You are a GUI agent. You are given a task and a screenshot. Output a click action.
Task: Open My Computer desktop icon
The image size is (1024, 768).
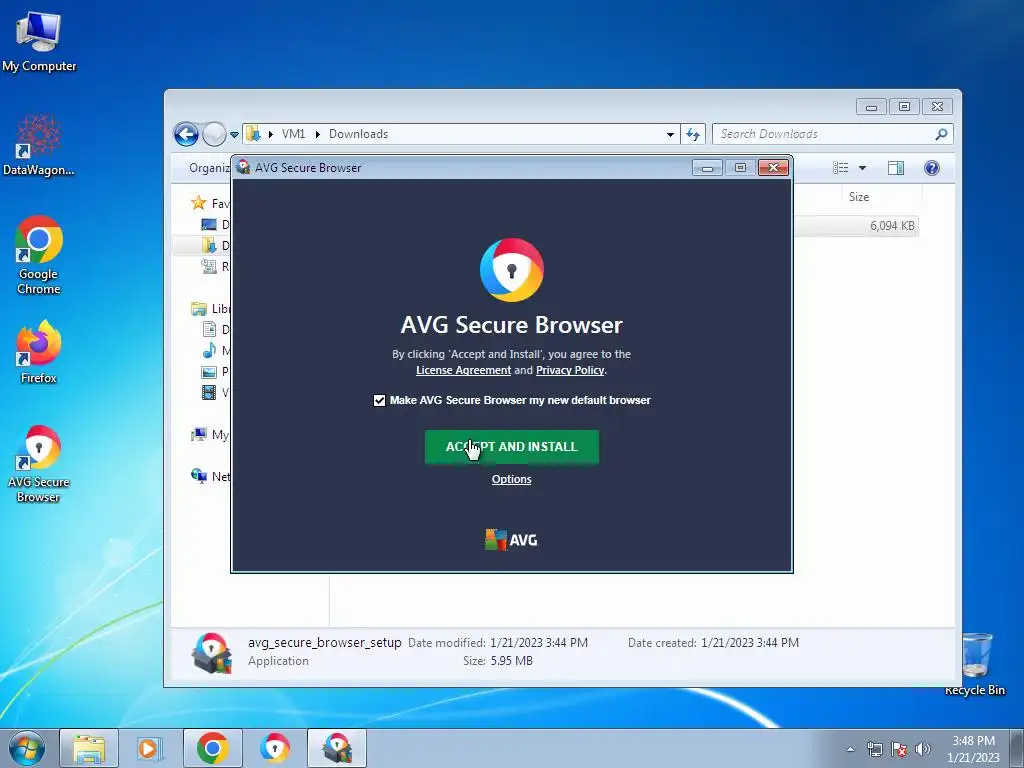tap(39, 41)
